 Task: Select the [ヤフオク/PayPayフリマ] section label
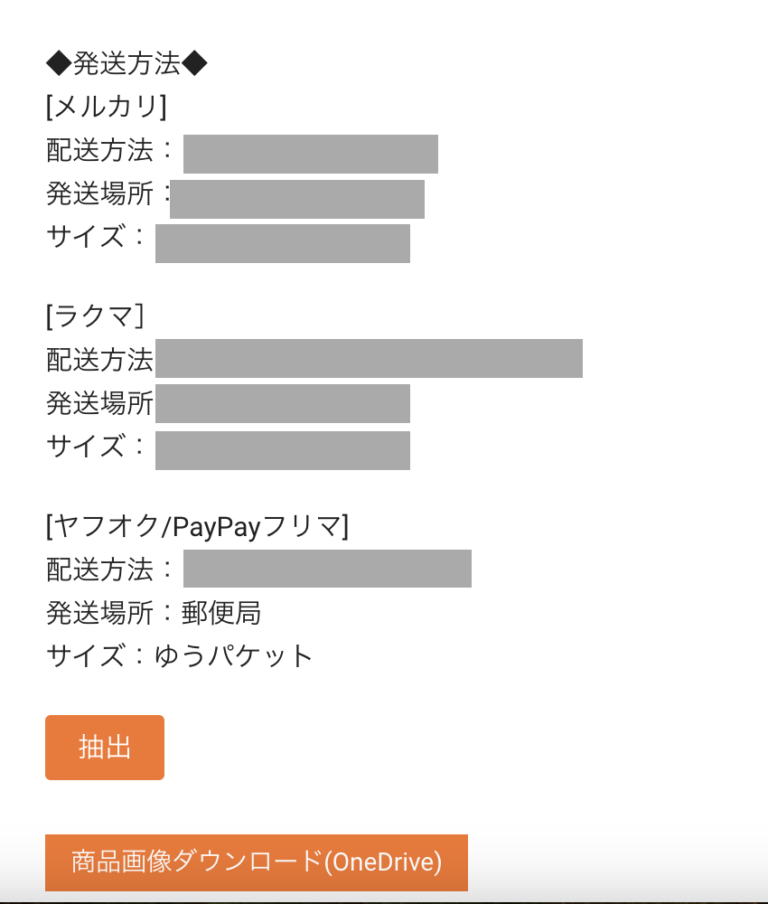197,526
